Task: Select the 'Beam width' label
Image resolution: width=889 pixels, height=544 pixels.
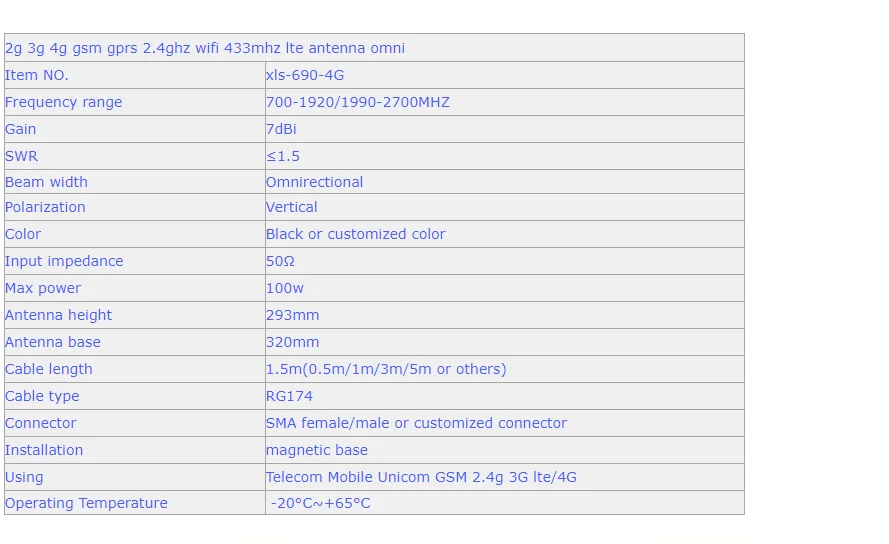Action: pyautogui.click(x=46, y=182)
